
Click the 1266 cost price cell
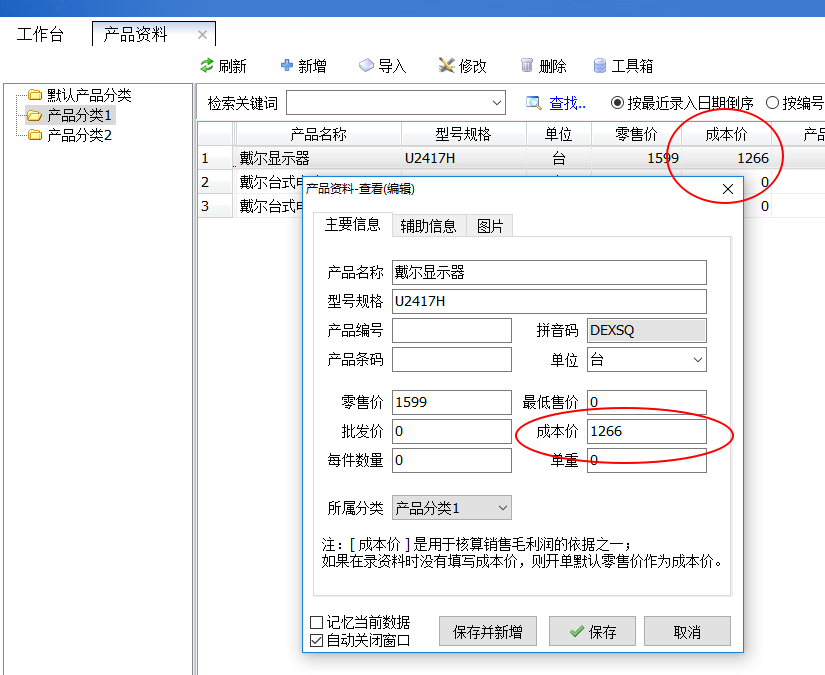pyautogui.click(x=726, y=158)
